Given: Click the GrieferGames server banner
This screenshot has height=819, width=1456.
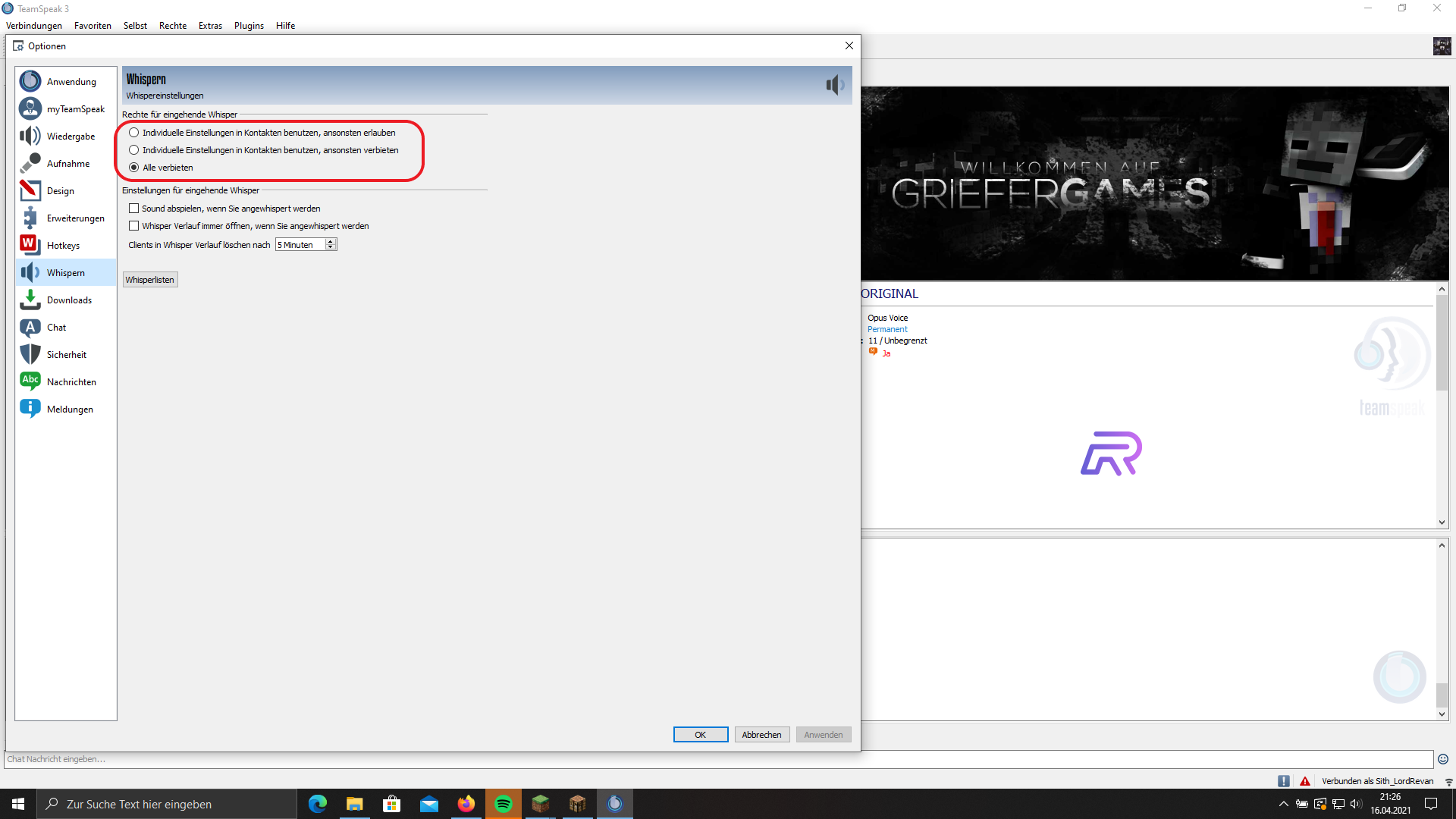Looking at the screenshot, I should point(1154,184).
